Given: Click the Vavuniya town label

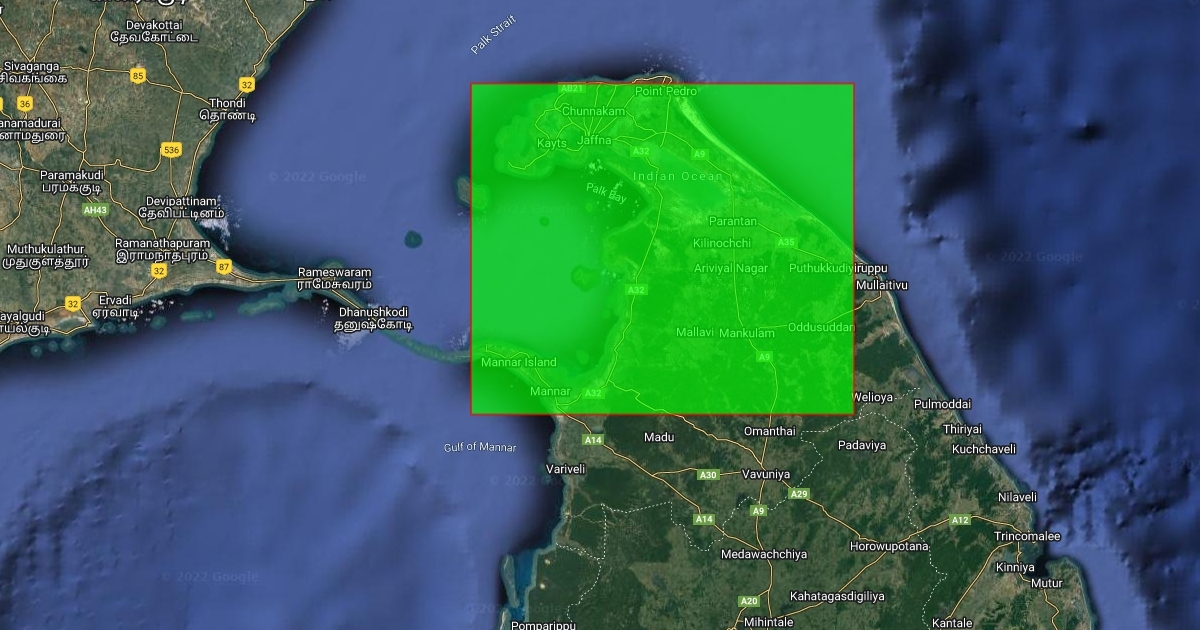Looking at the screenshot, I should (765, 474).
